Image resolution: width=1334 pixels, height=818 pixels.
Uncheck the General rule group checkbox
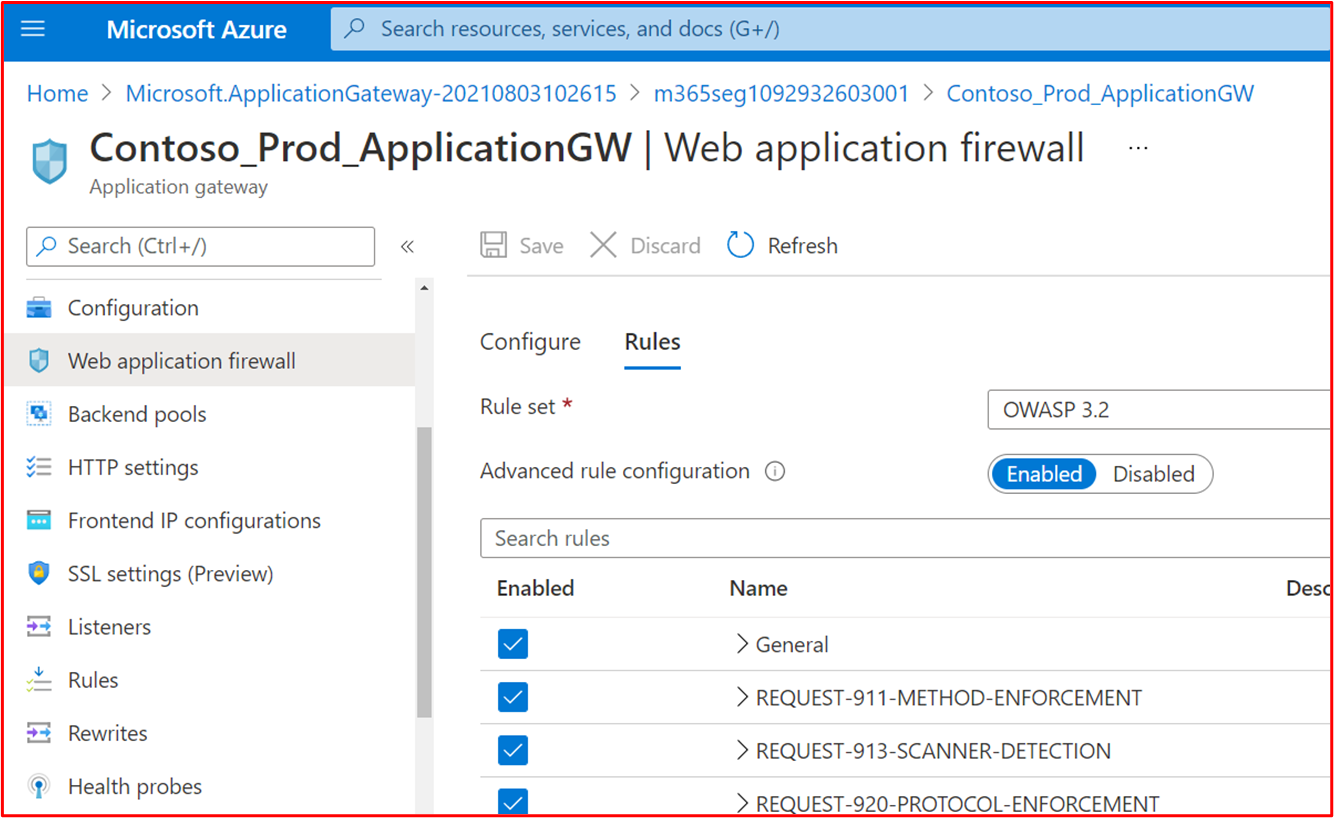pos(513,644)
